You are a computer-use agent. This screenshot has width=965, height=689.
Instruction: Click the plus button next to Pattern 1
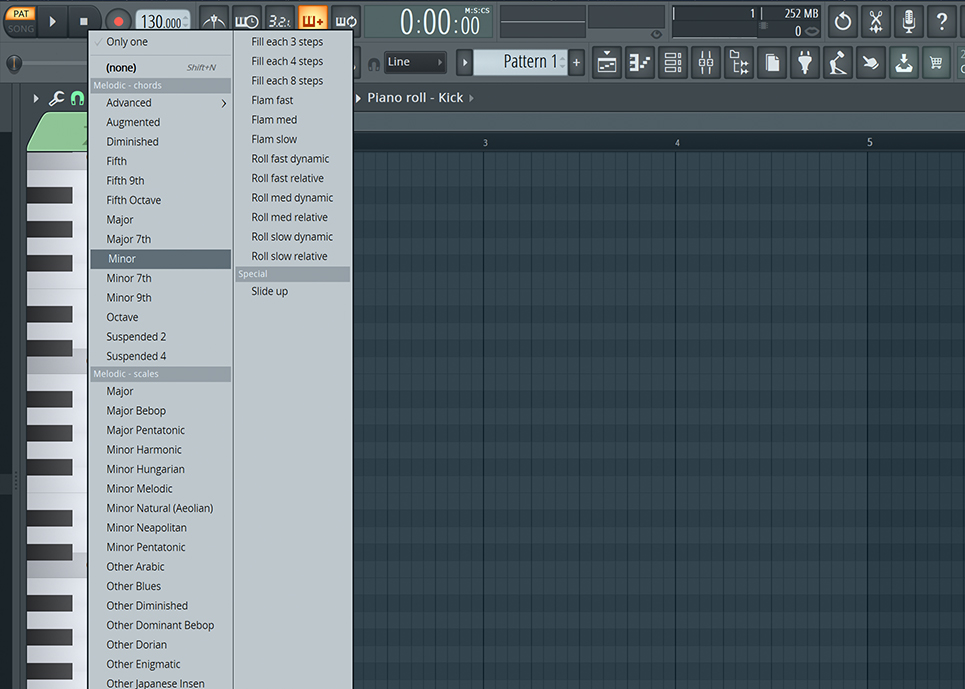click(x=576, y=62)
